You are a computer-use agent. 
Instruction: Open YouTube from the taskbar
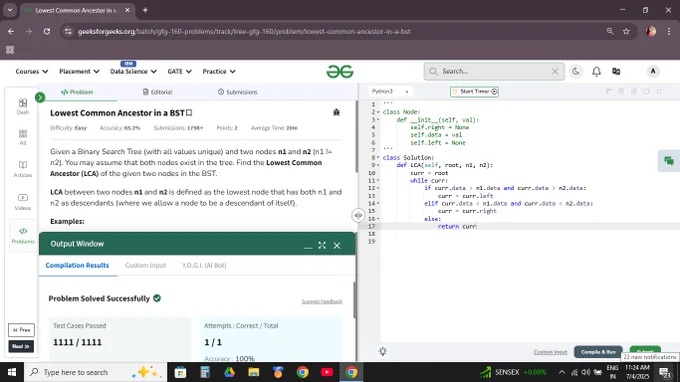pyautogui.click(x=327, y=372)
